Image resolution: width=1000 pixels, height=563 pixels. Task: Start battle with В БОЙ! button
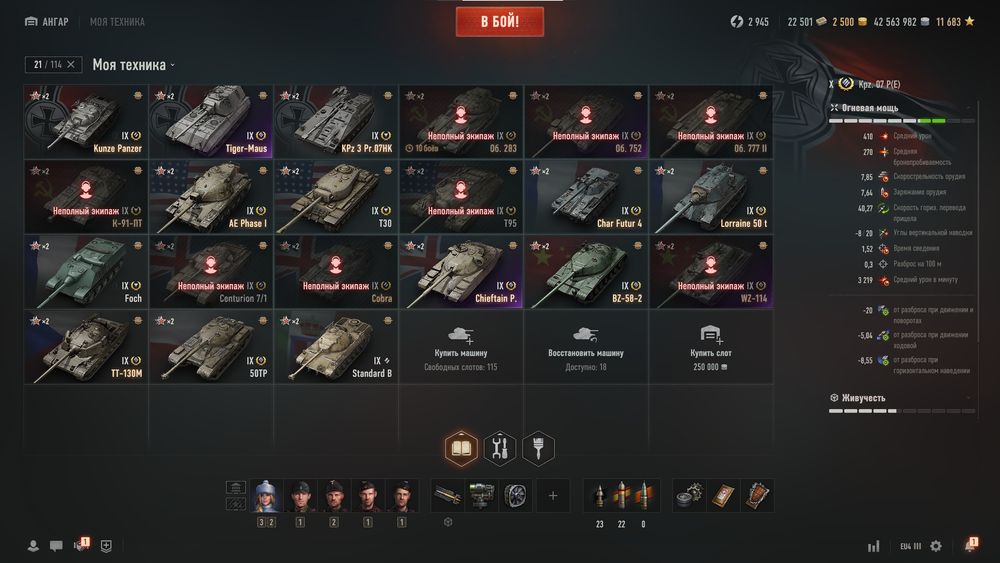point(500,22)
